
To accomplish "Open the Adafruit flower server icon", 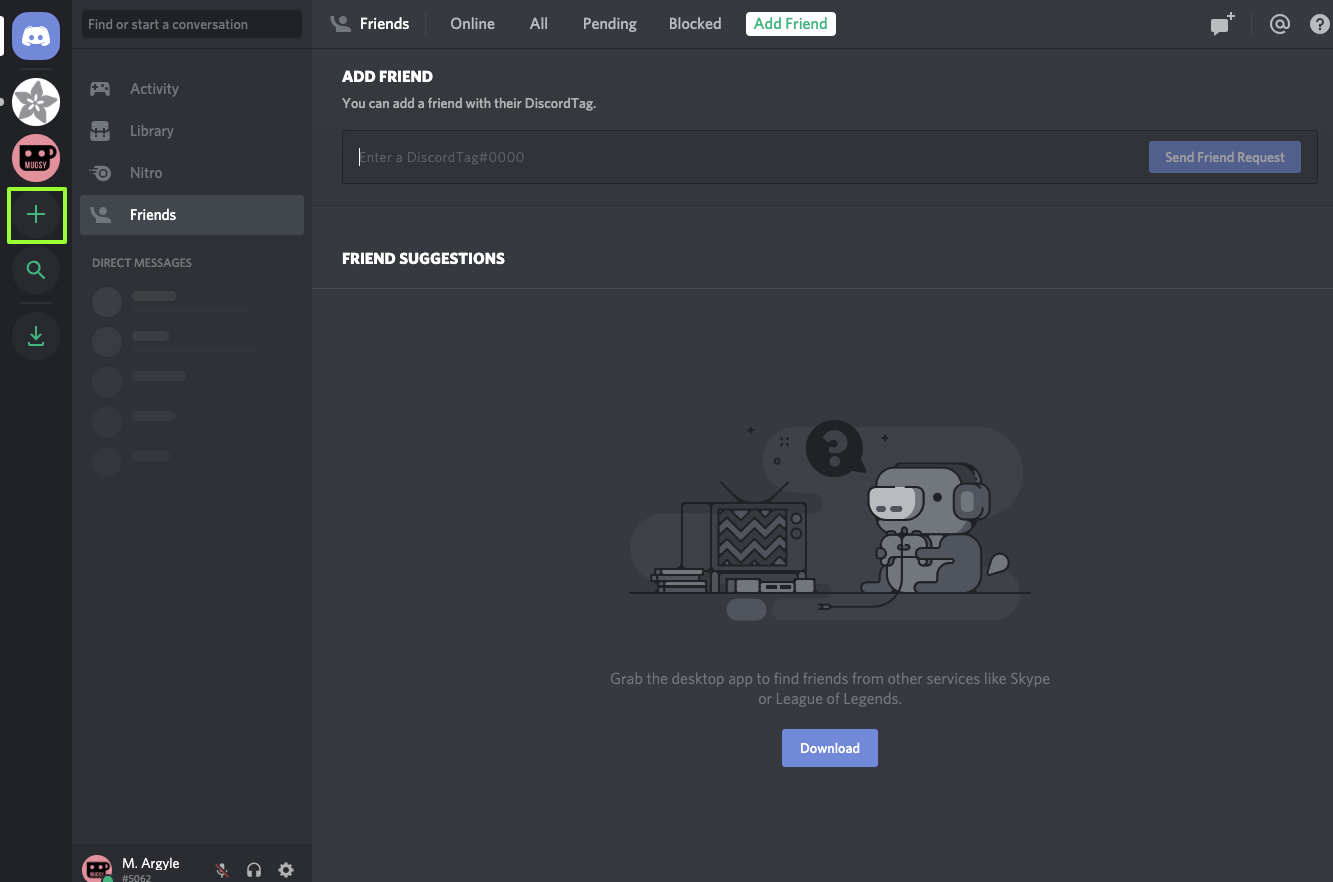I will (36, 101).
